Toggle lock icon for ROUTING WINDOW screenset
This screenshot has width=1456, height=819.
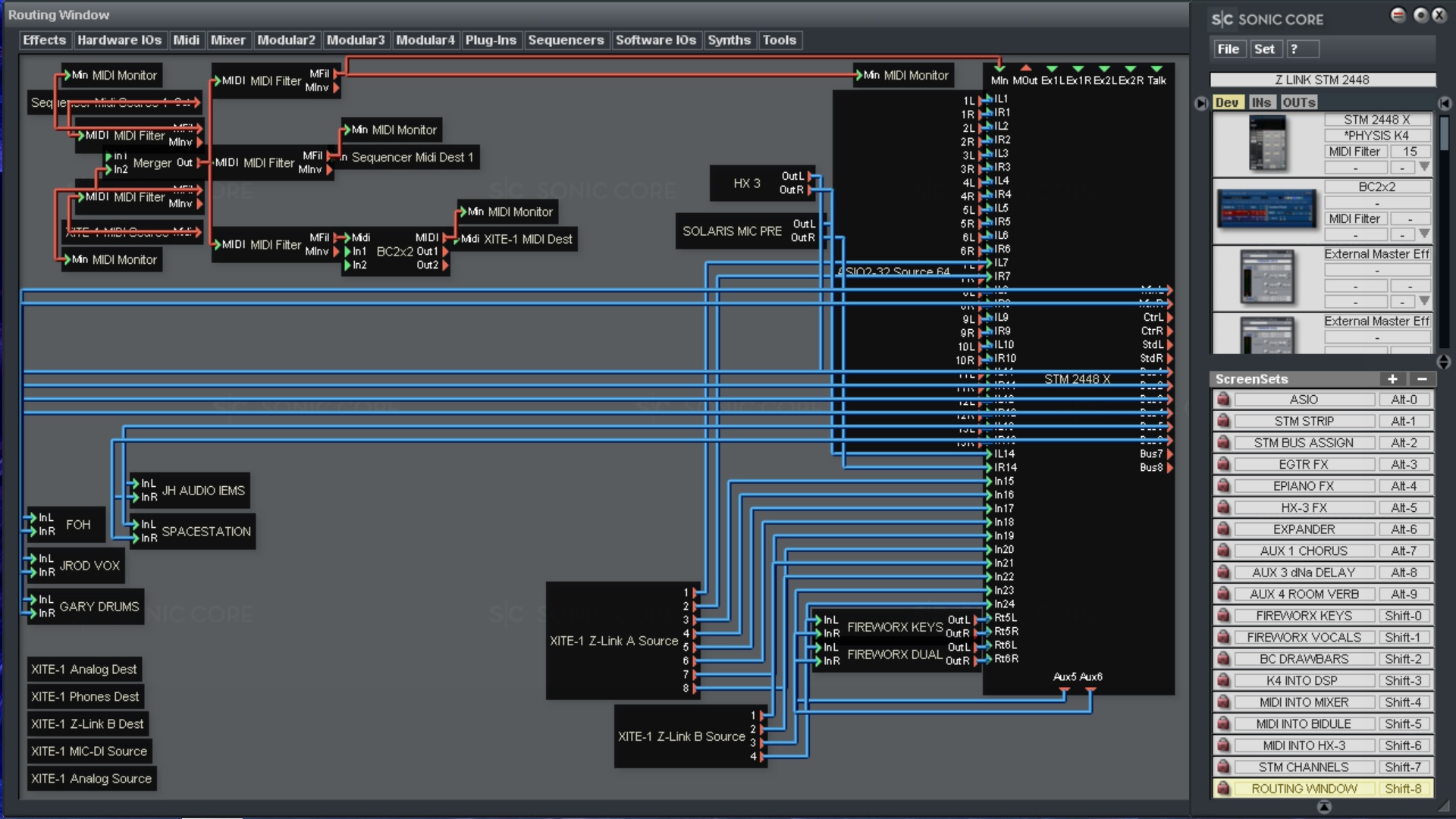1222,789
